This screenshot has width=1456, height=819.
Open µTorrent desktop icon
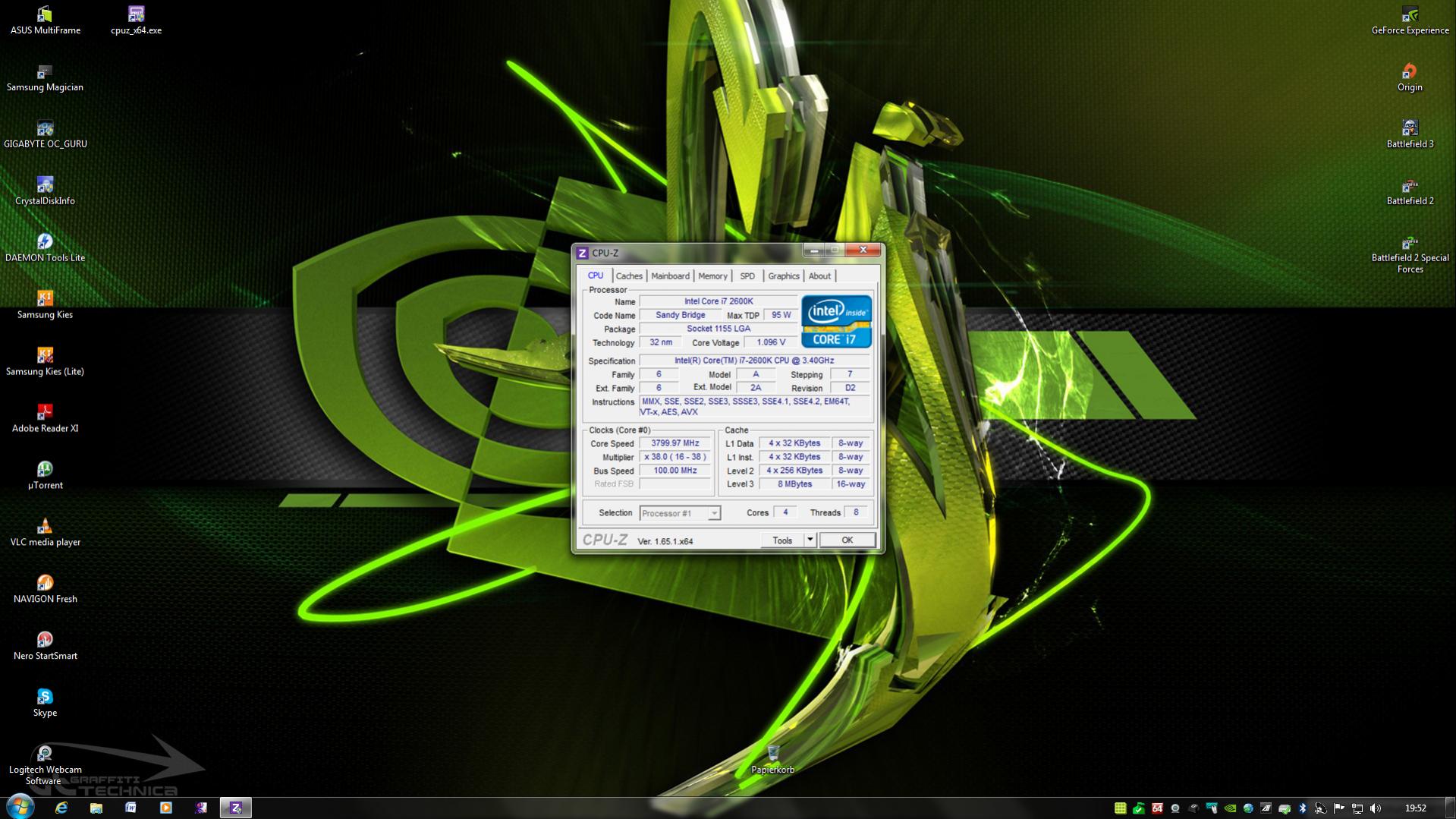click(x=45, y=477)
